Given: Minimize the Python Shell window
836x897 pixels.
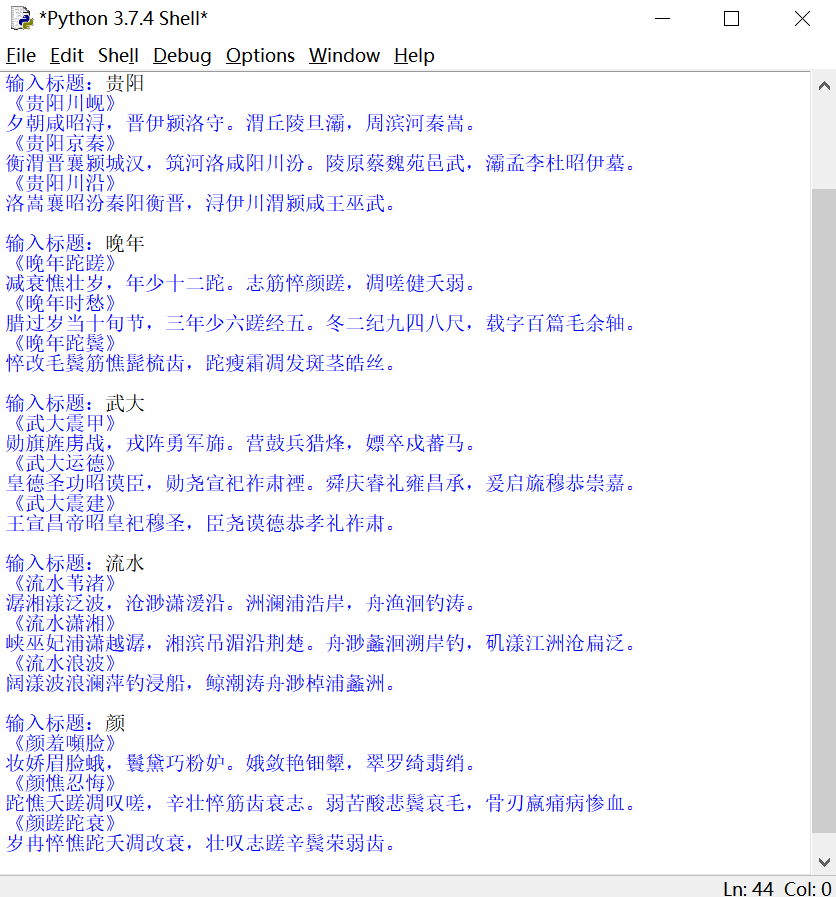Looking at the screenshot, I should (662, 19).
